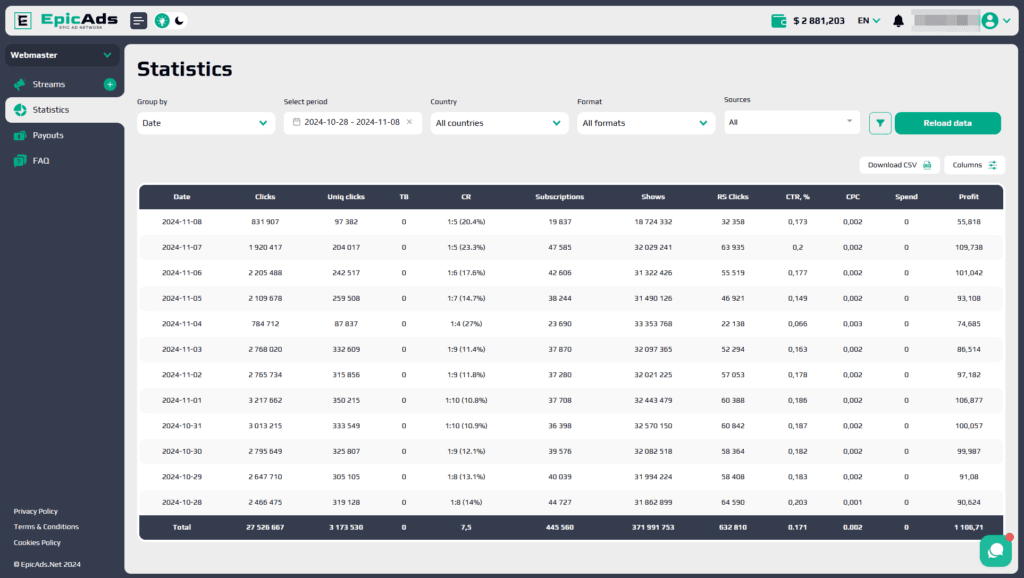Click the CPC column header
The height and width of the screenshot is (578, 1024).
[x=852, y=197]
